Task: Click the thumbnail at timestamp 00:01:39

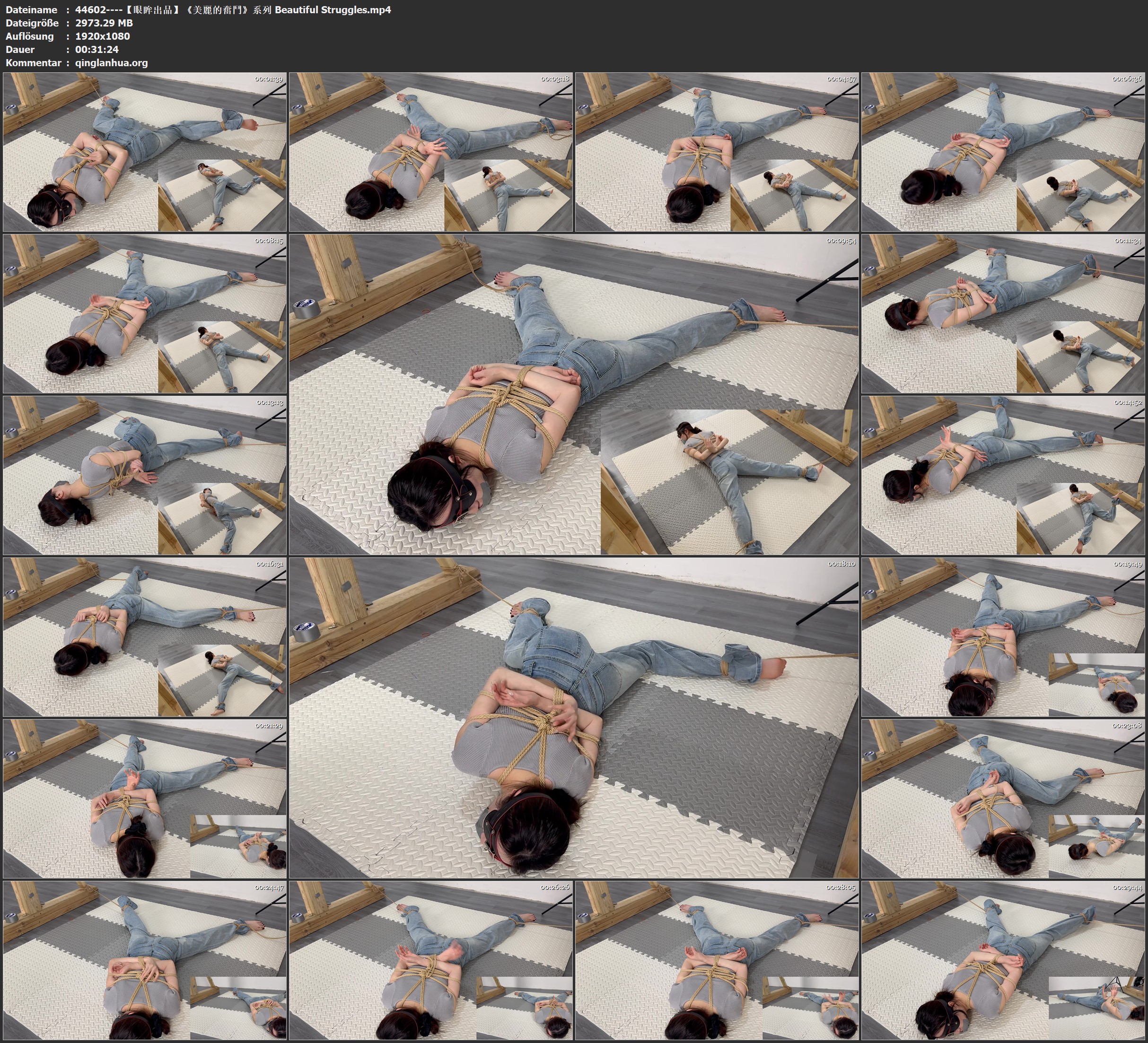Action: click(x=145, y=151)
